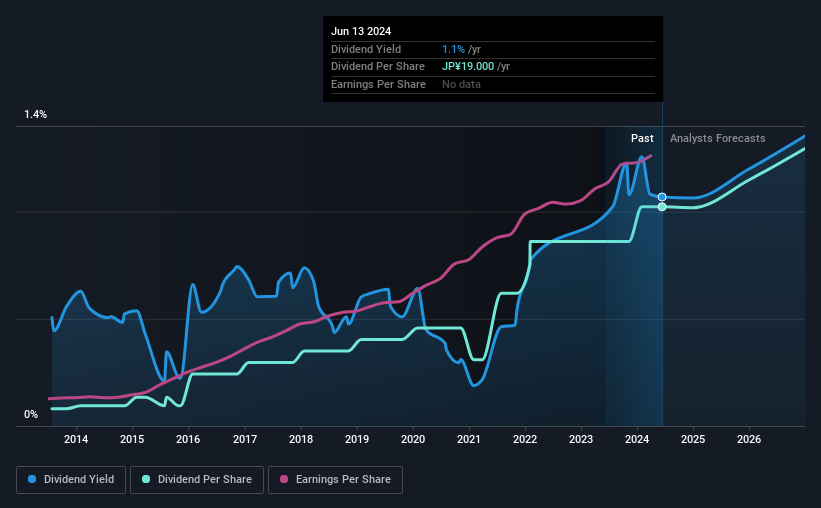Viewport: 821px width, 508px height.
Task: Click the Analysts Forecasts label
Action: coord(717,138)
